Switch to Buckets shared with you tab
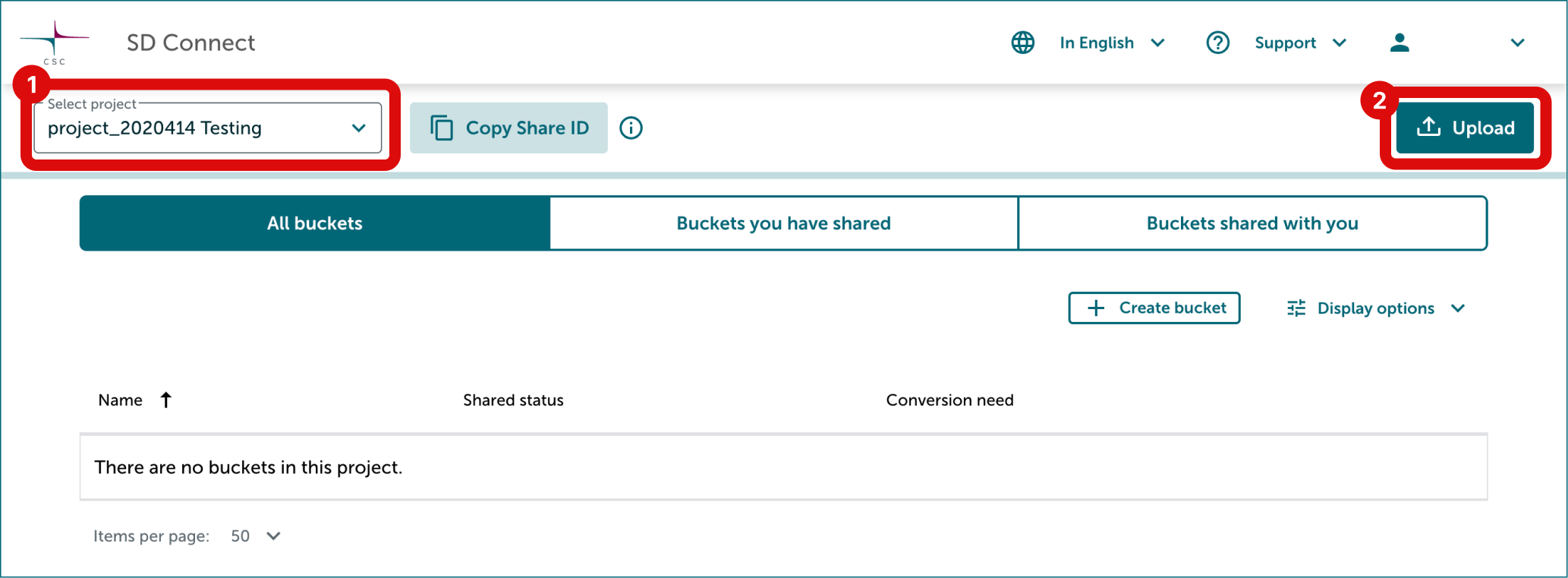 pyautogui.click(x=1252, y=223)
